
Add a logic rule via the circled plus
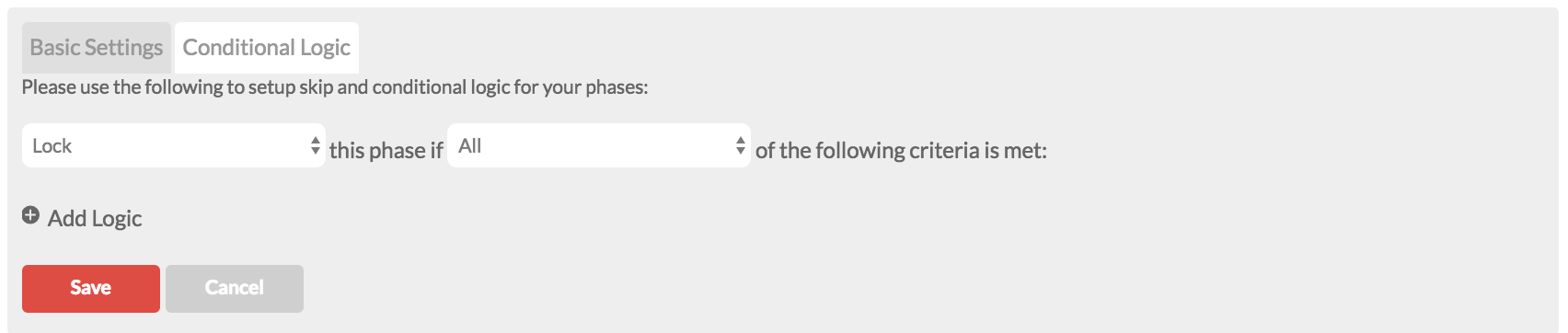[x=30, y=215]
